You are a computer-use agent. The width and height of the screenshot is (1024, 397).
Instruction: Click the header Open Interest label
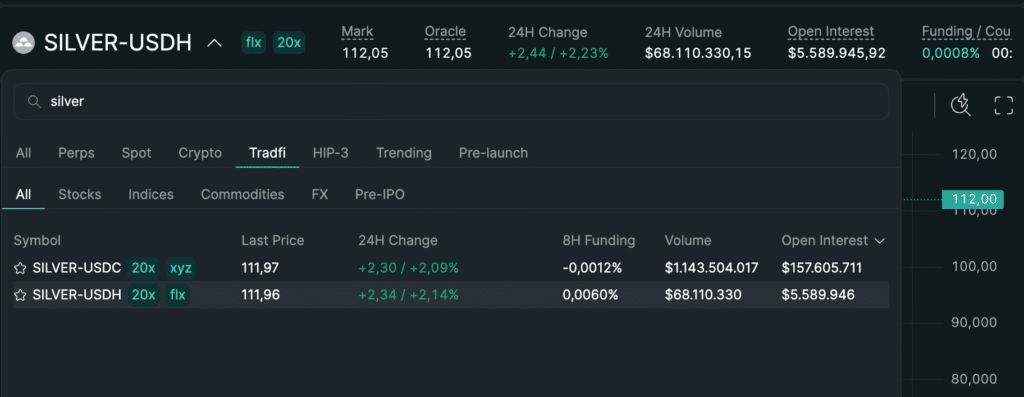tap(831, 31)
